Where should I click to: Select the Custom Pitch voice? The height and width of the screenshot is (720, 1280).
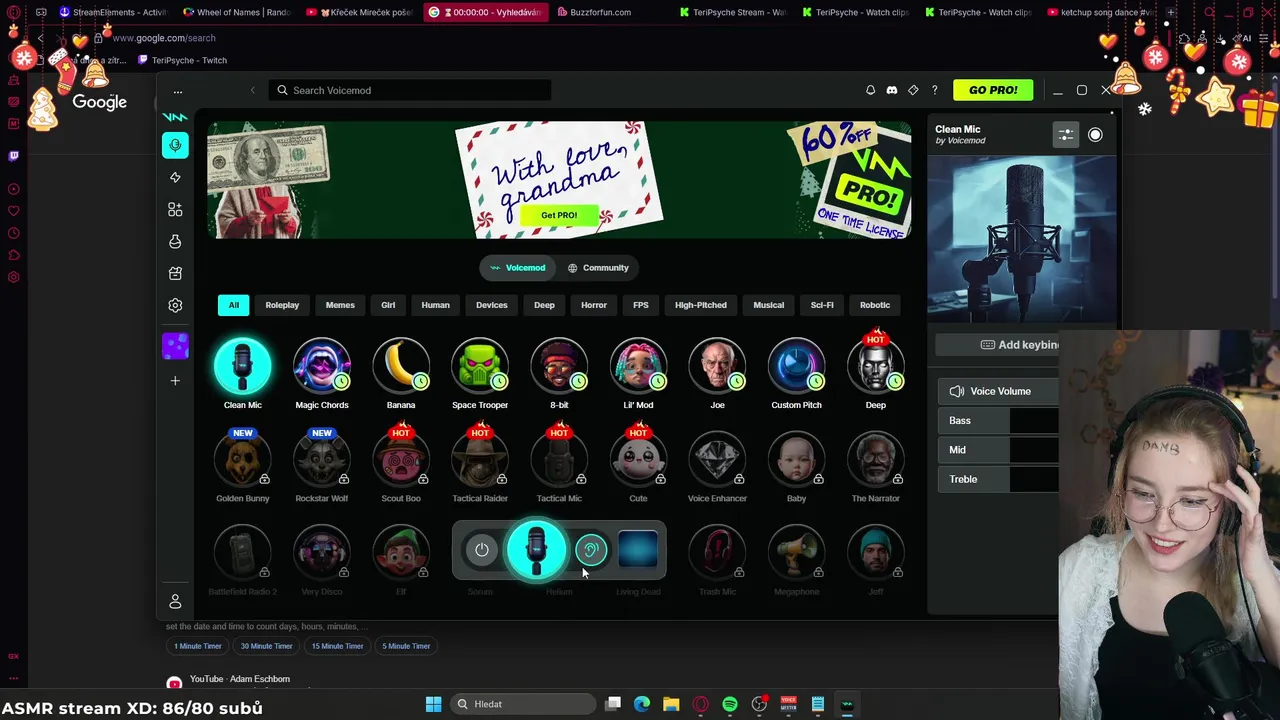click(x=796, y=366)
